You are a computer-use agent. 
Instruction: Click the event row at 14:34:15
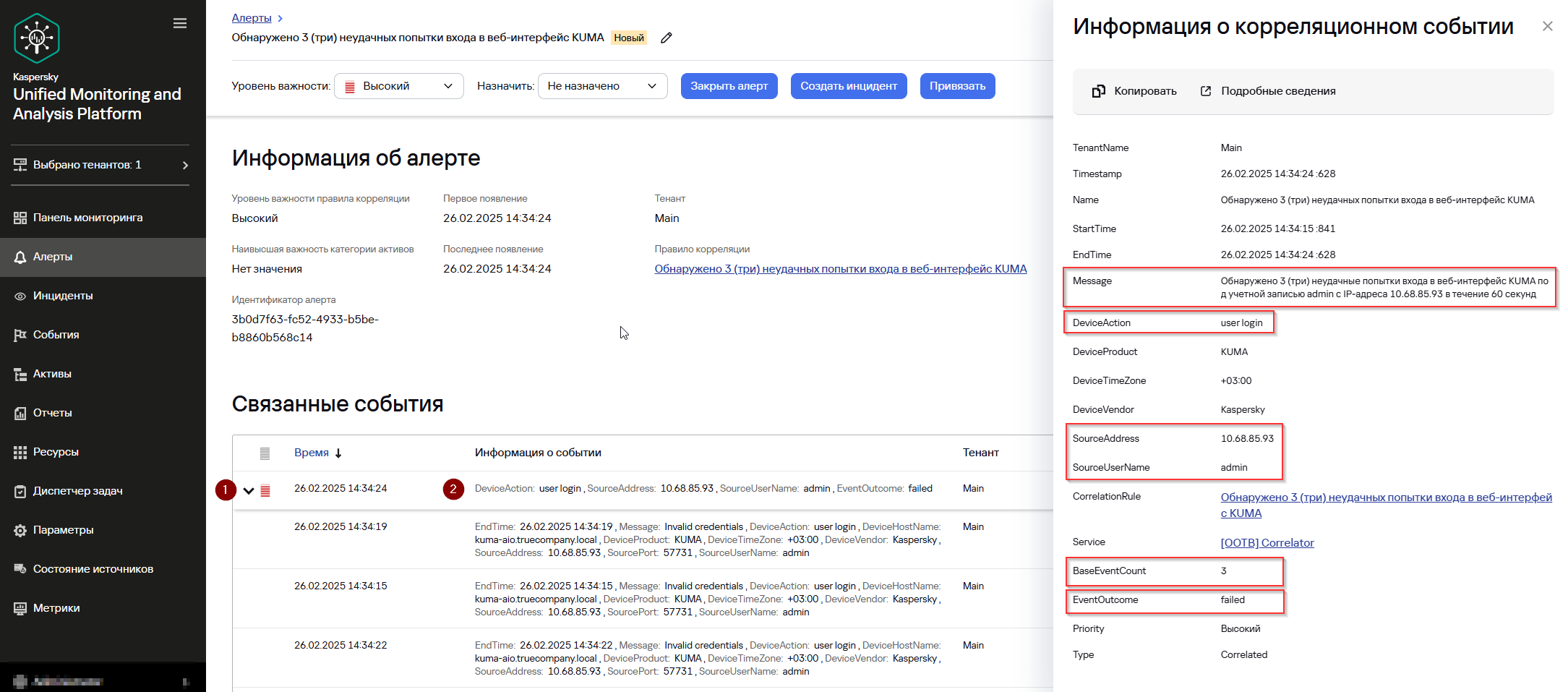pos(643,599)
